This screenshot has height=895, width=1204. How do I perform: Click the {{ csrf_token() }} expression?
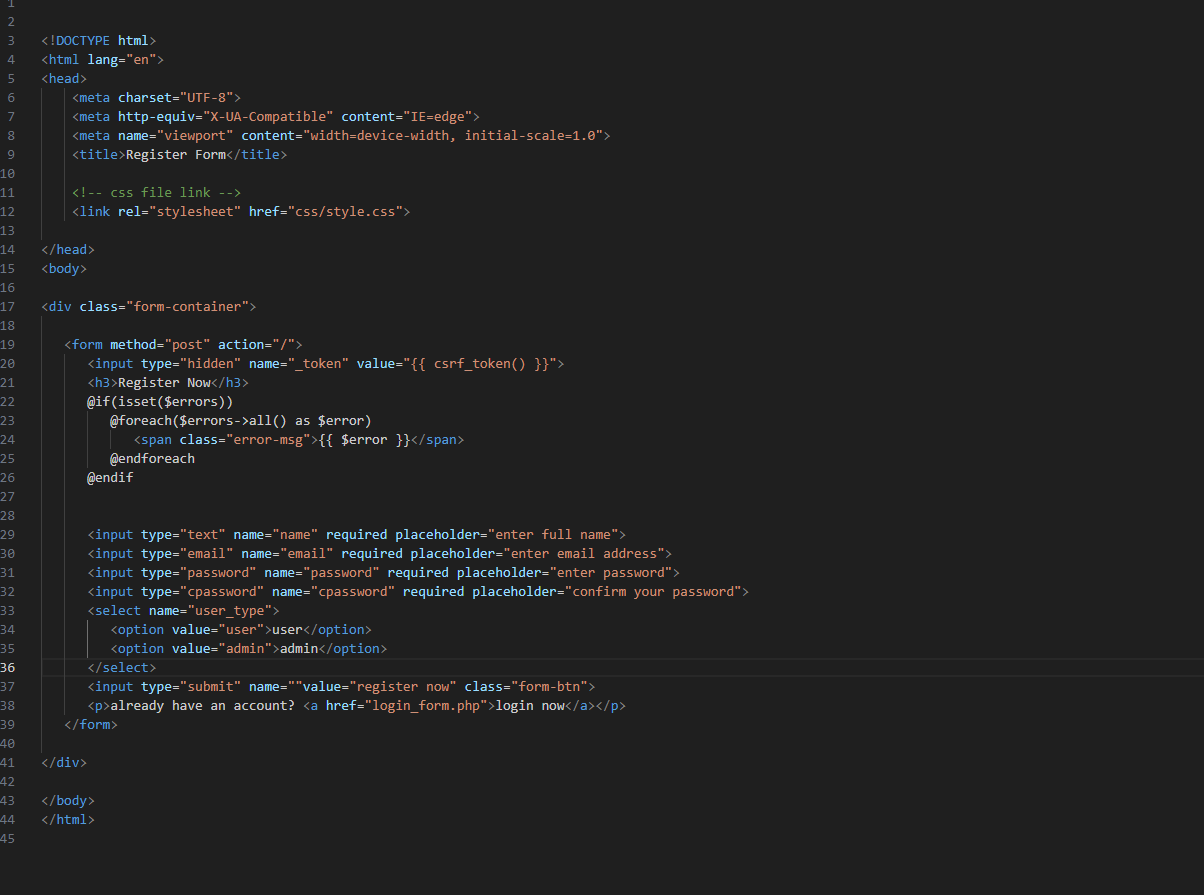point(480,364)
